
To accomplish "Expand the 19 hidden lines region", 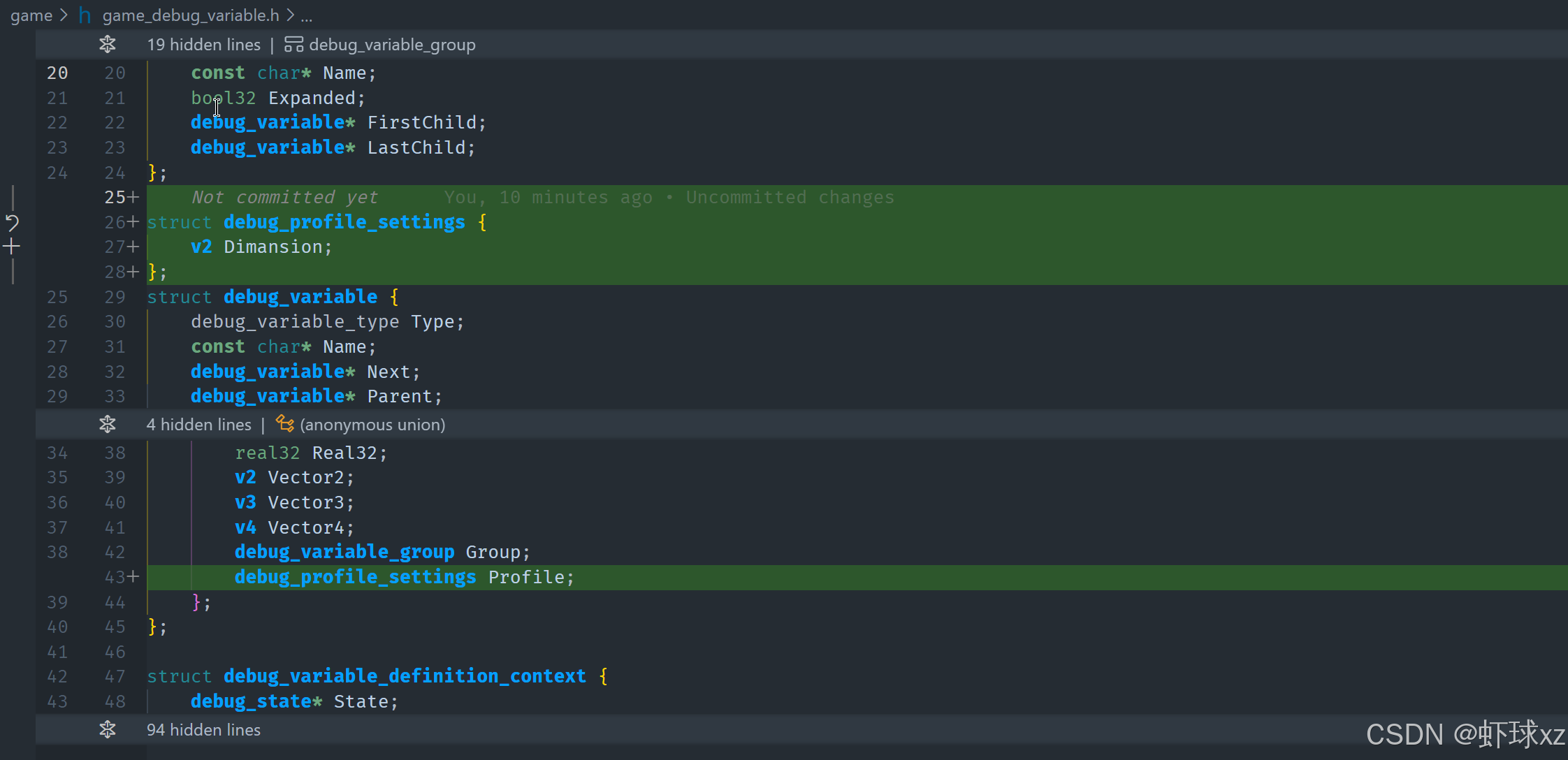I will point(203,45).
